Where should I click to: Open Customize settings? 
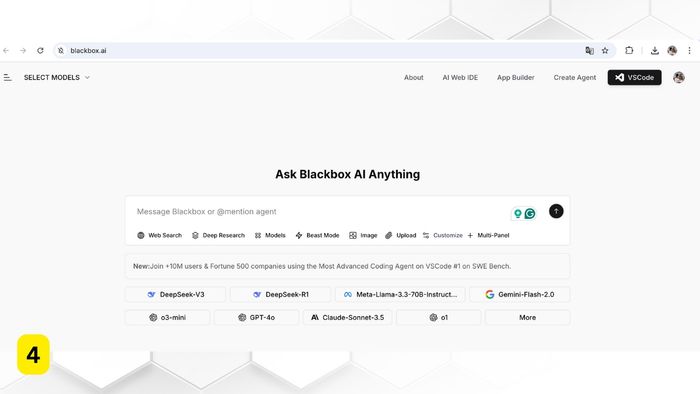point(442,235)
